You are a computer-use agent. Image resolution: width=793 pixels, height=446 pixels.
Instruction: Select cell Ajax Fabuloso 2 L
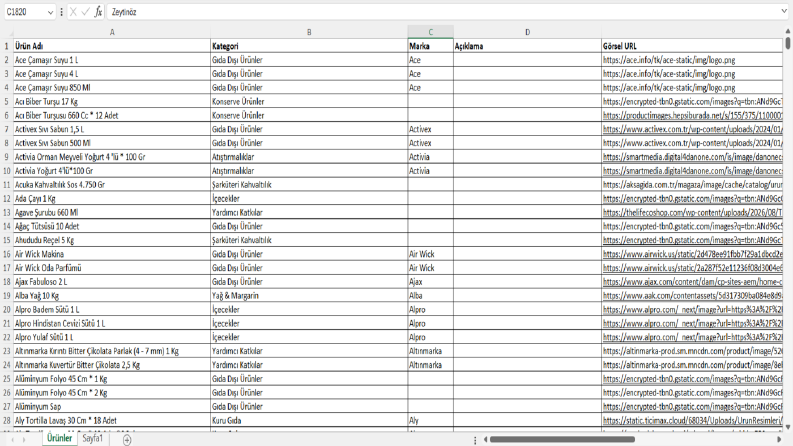tap(112, 282)
